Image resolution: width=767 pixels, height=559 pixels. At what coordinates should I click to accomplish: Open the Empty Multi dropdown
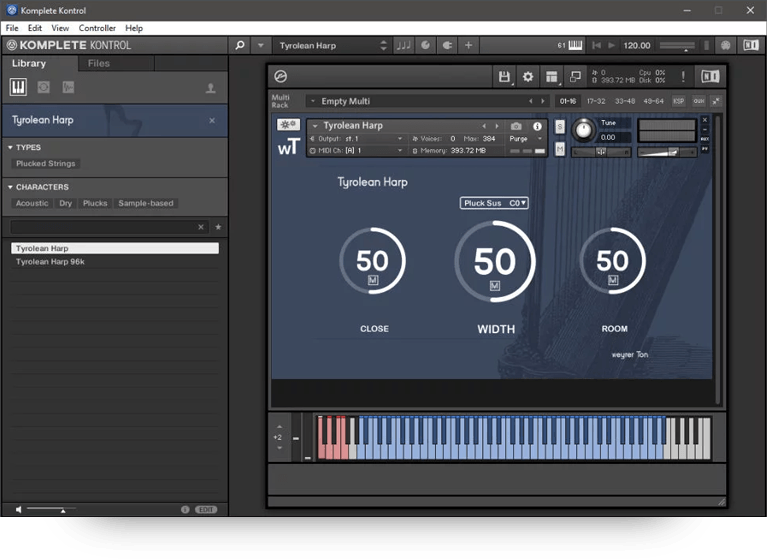point(313,101)
